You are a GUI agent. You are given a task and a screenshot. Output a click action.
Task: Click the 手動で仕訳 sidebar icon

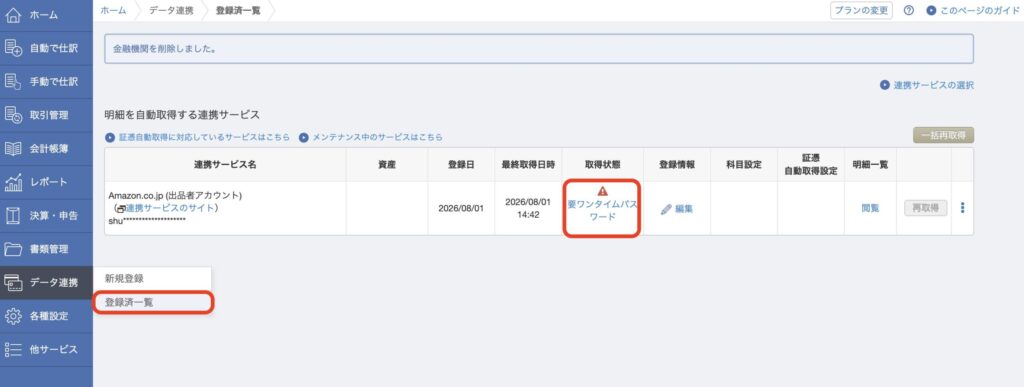pos(13,82)
